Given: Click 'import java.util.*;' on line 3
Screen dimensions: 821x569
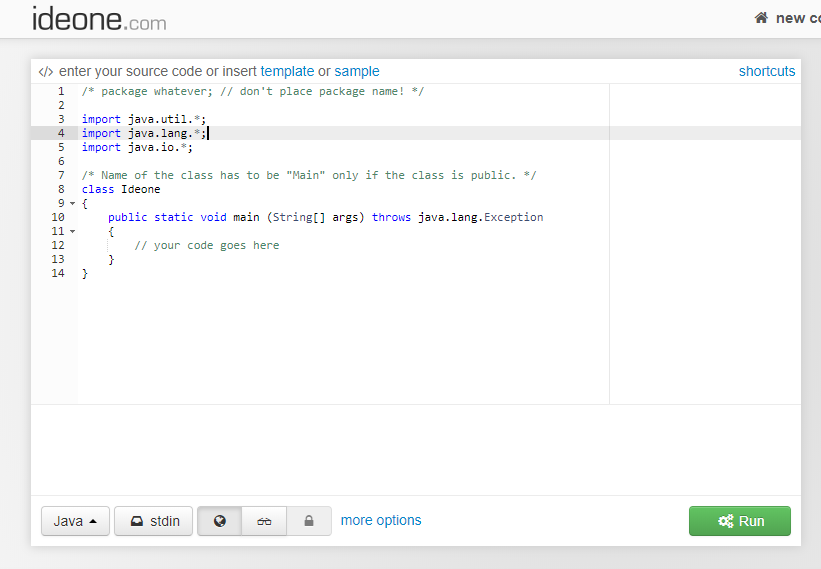Looking at the screenshot, I should pyautogui.click(x=144, y=119).
